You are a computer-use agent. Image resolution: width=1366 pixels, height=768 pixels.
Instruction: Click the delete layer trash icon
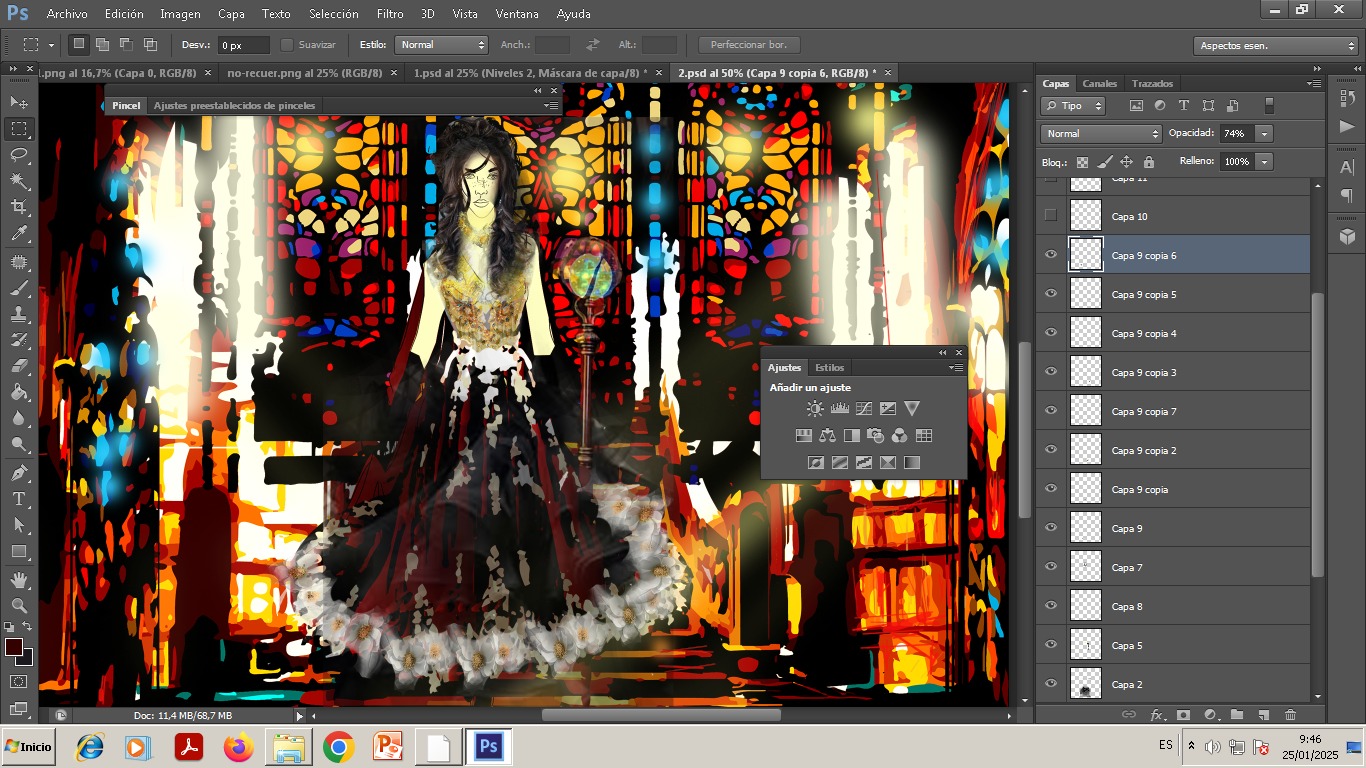point(1290,714)
